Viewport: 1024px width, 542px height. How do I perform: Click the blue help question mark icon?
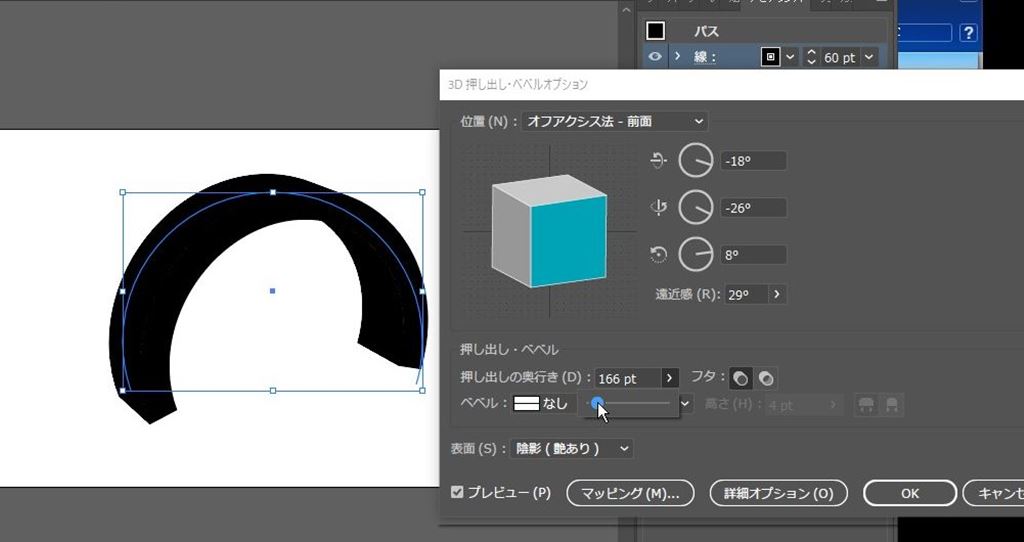968,33
